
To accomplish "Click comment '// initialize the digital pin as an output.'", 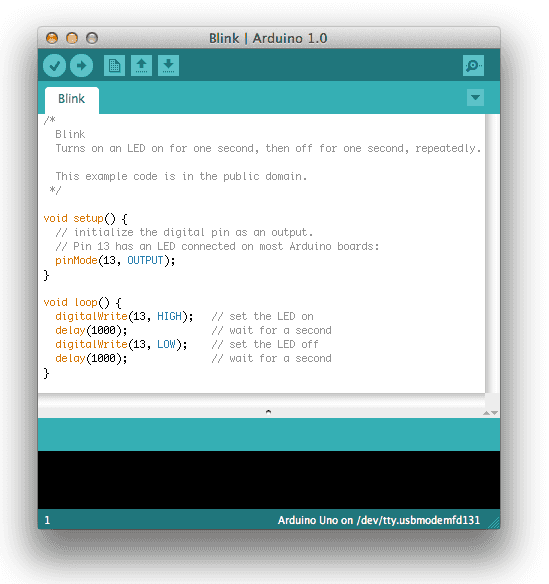I will click(184, 232).
